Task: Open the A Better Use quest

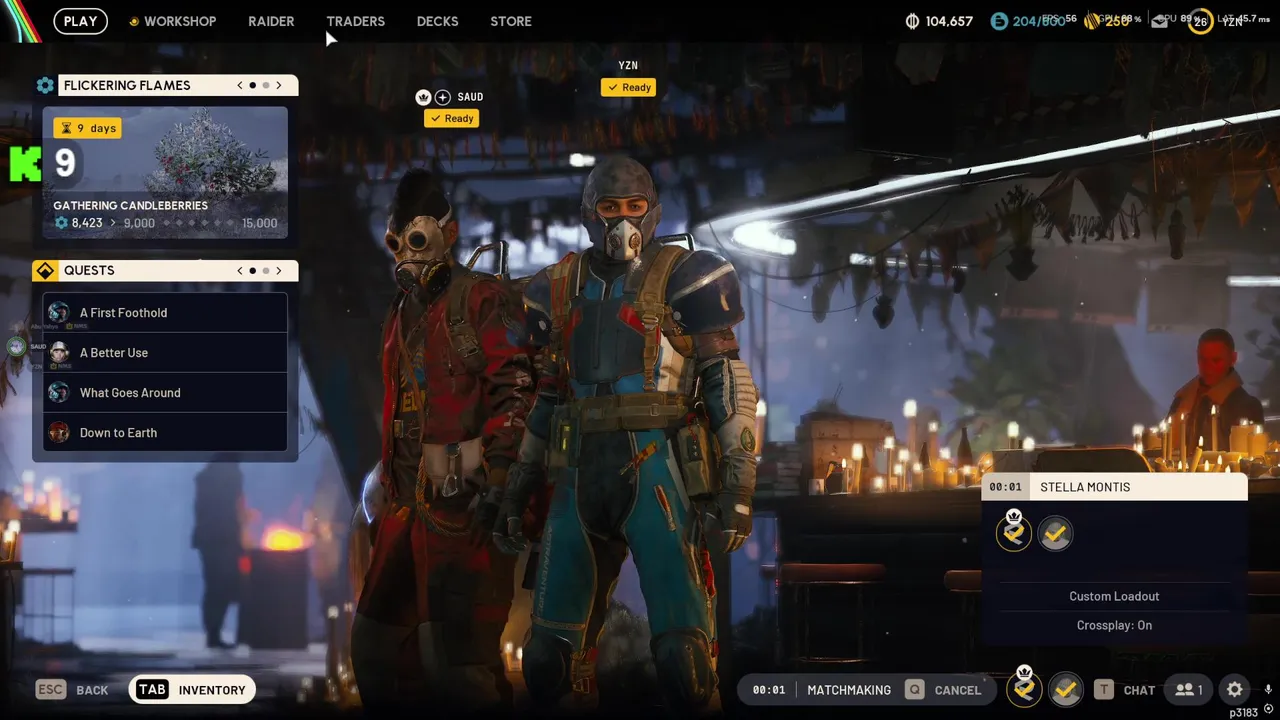Action: pyautogui.click(x=165, y=353)
